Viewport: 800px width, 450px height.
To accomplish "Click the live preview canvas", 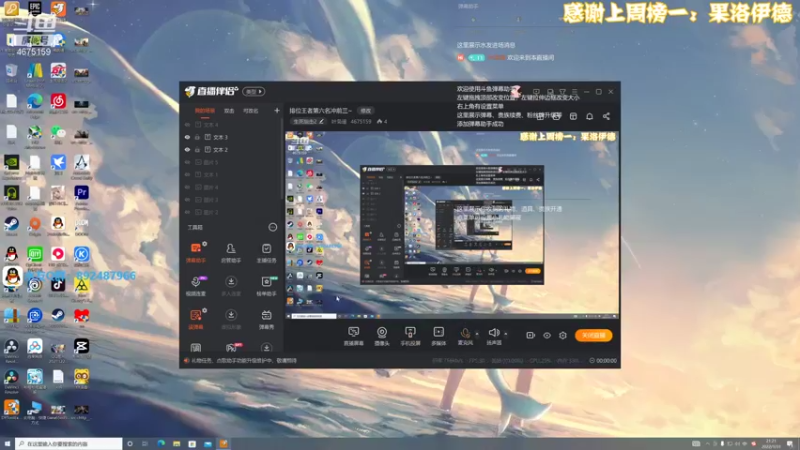I will 452,225.
